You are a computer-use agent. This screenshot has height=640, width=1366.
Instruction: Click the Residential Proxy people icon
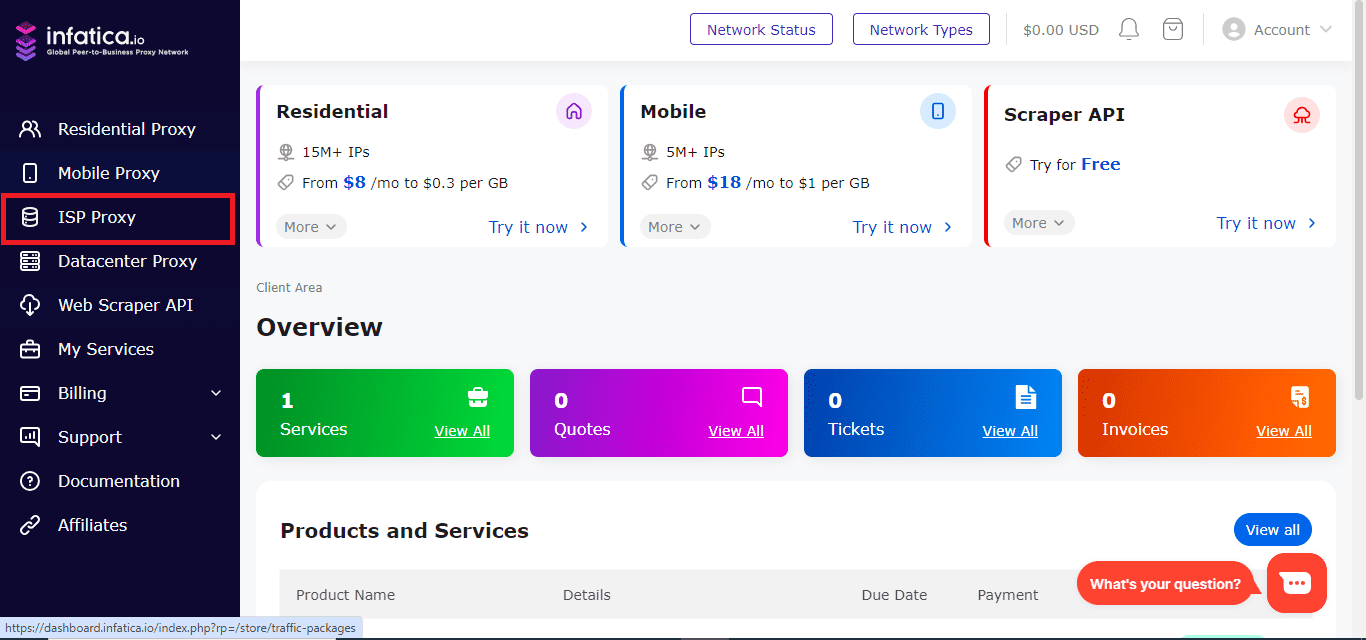30,129
